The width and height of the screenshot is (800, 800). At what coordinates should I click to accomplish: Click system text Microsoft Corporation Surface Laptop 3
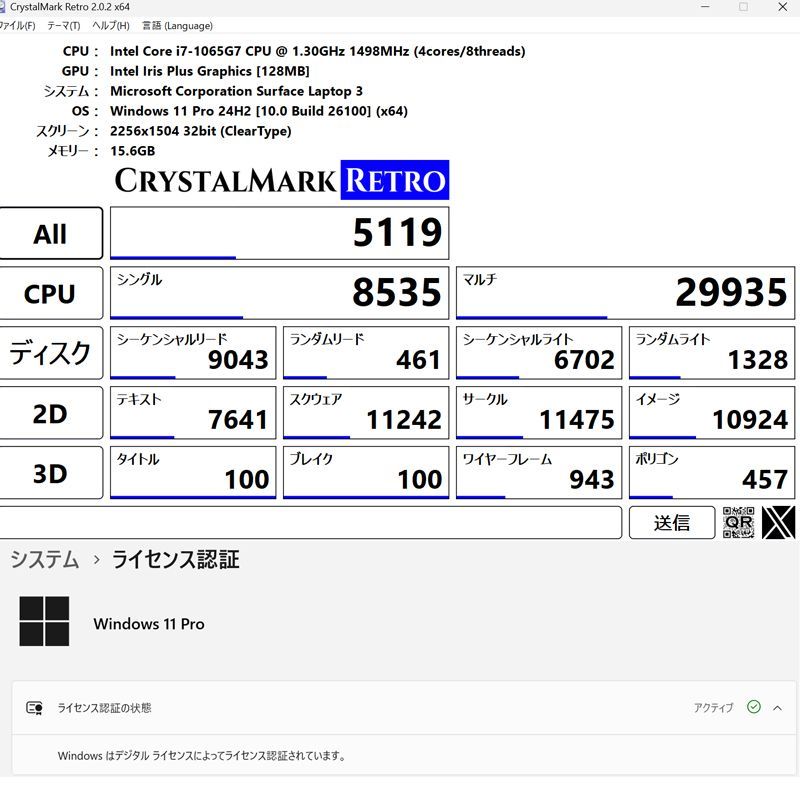click(236, 91)
